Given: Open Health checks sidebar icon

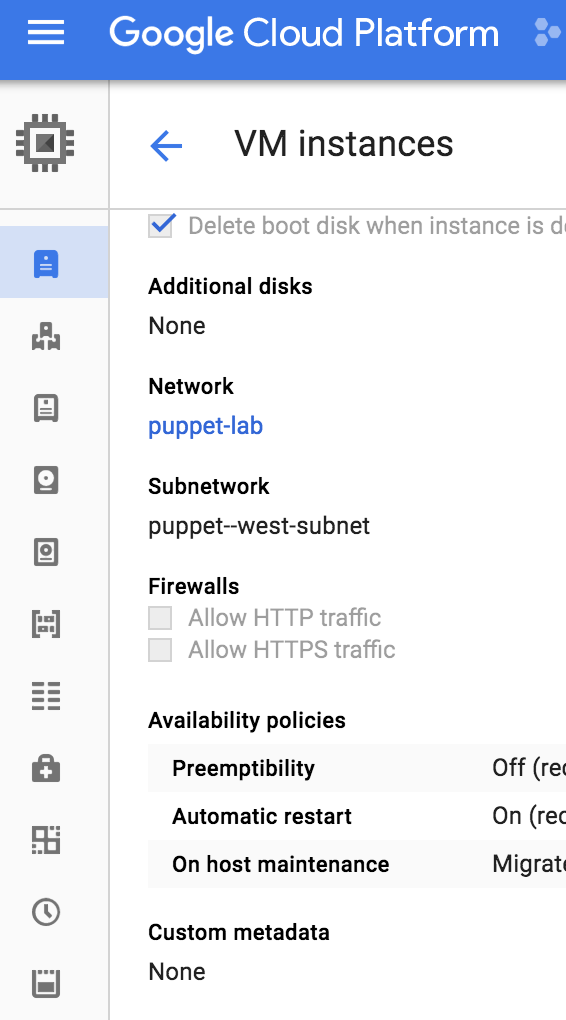Looking at the screenshot, I should (x=46, y=768).
